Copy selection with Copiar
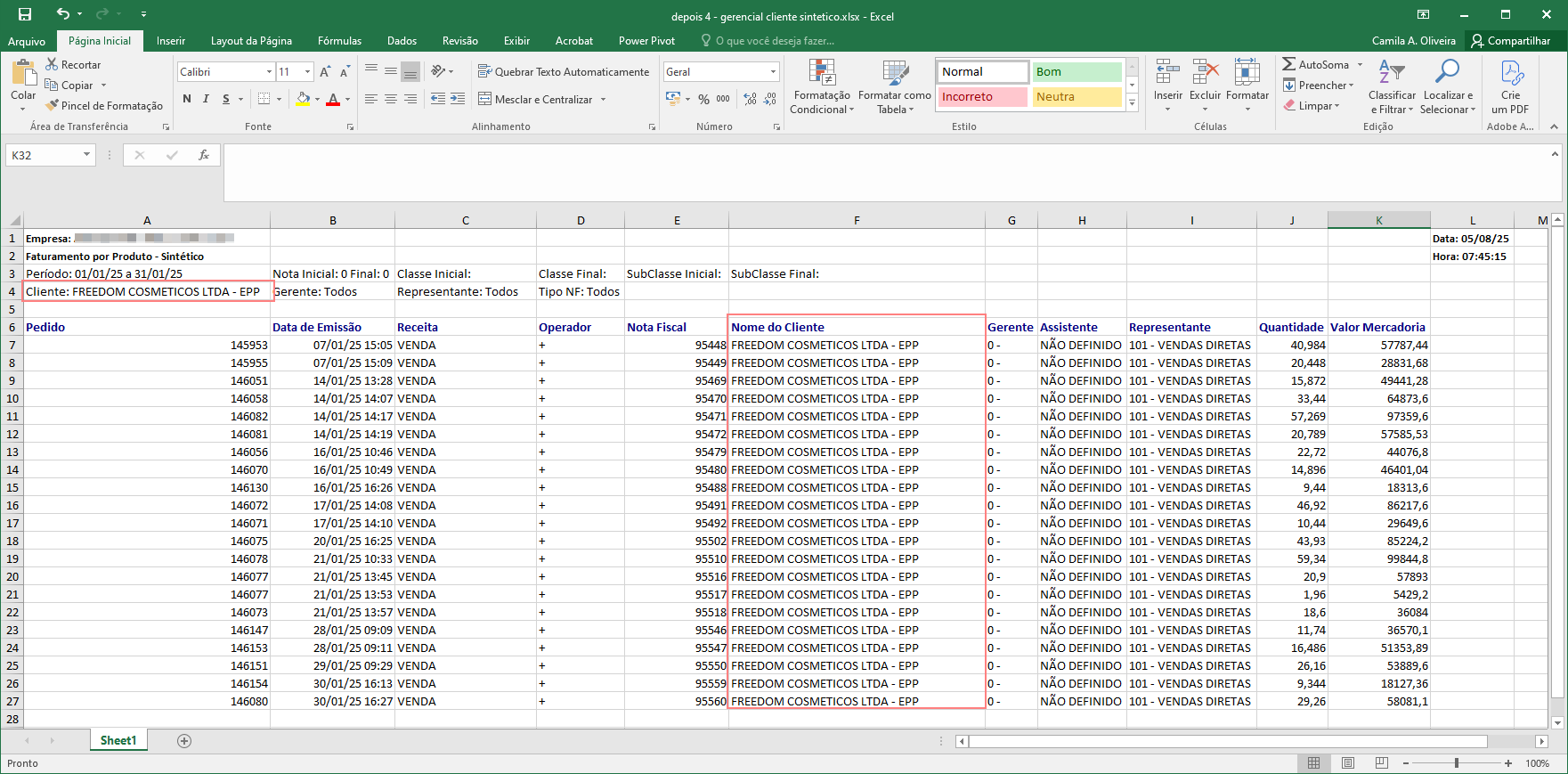 tap(69, 86)
